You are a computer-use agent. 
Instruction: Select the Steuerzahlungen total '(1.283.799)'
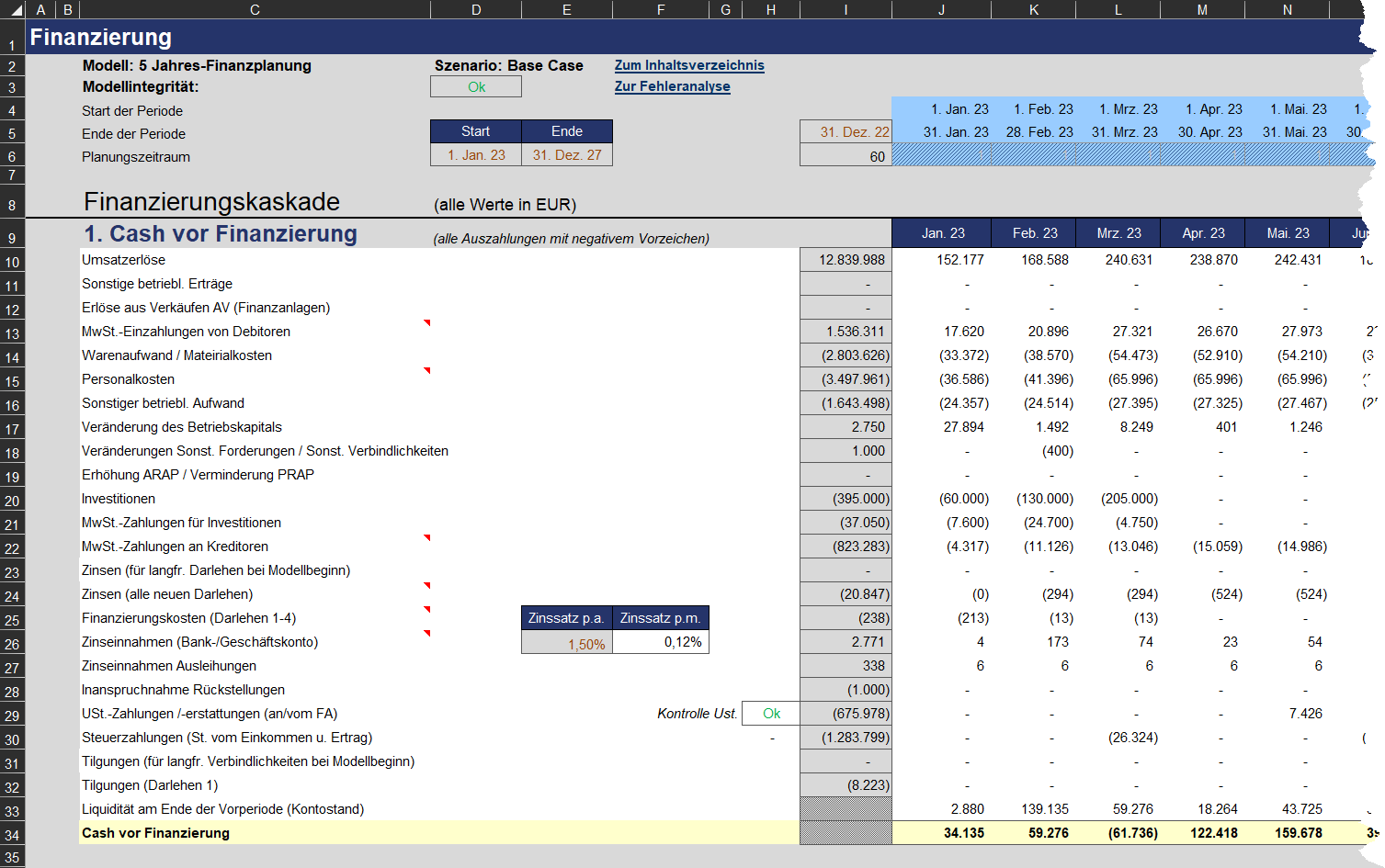(x=846, y=738)
